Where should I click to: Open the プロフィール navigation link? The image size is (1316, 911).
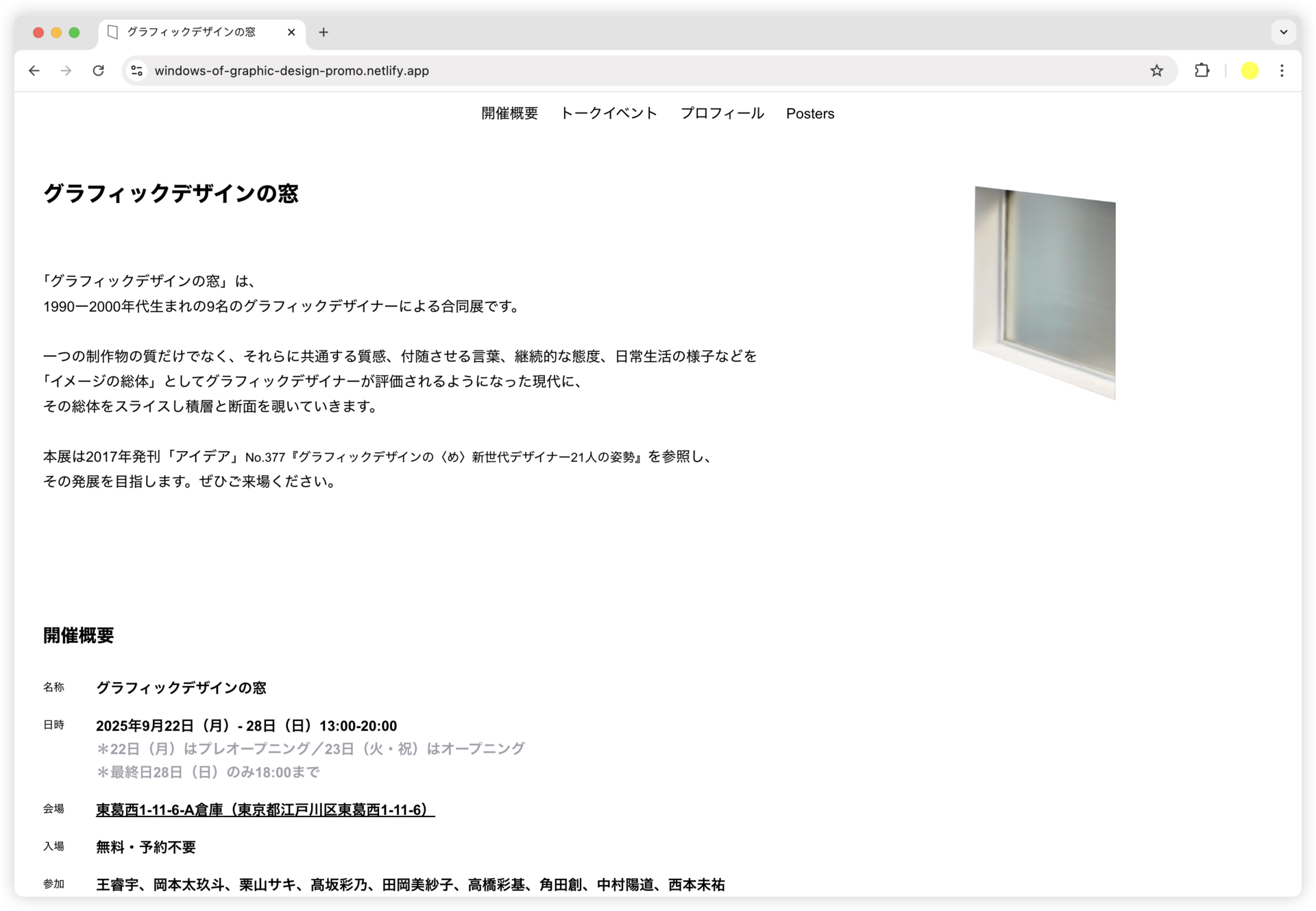tap(722, 114)
